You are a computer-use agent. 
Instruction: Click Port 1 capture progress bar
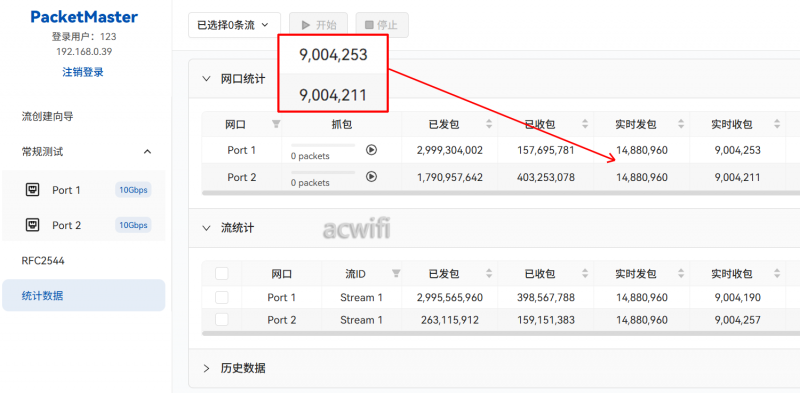coord(322,145)
